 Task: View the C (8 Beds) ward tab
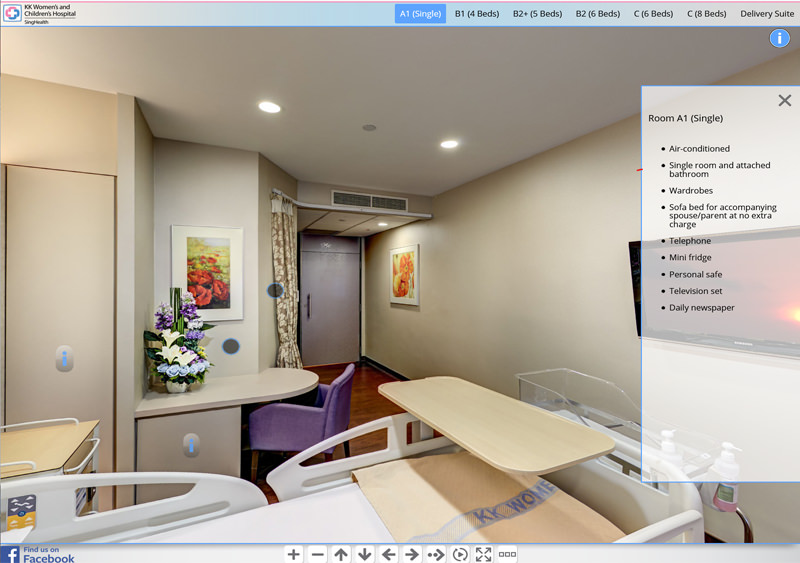707,14
